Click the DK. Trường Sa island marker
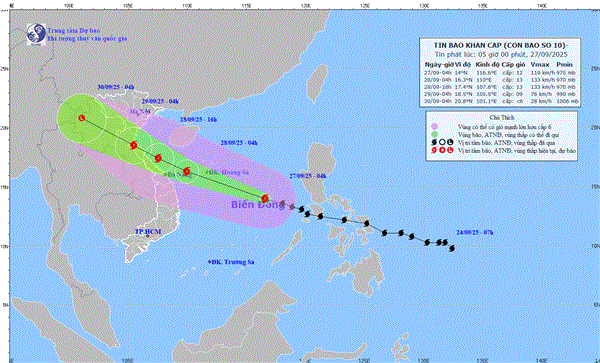 pyautogui.click(x=209, y=262)
